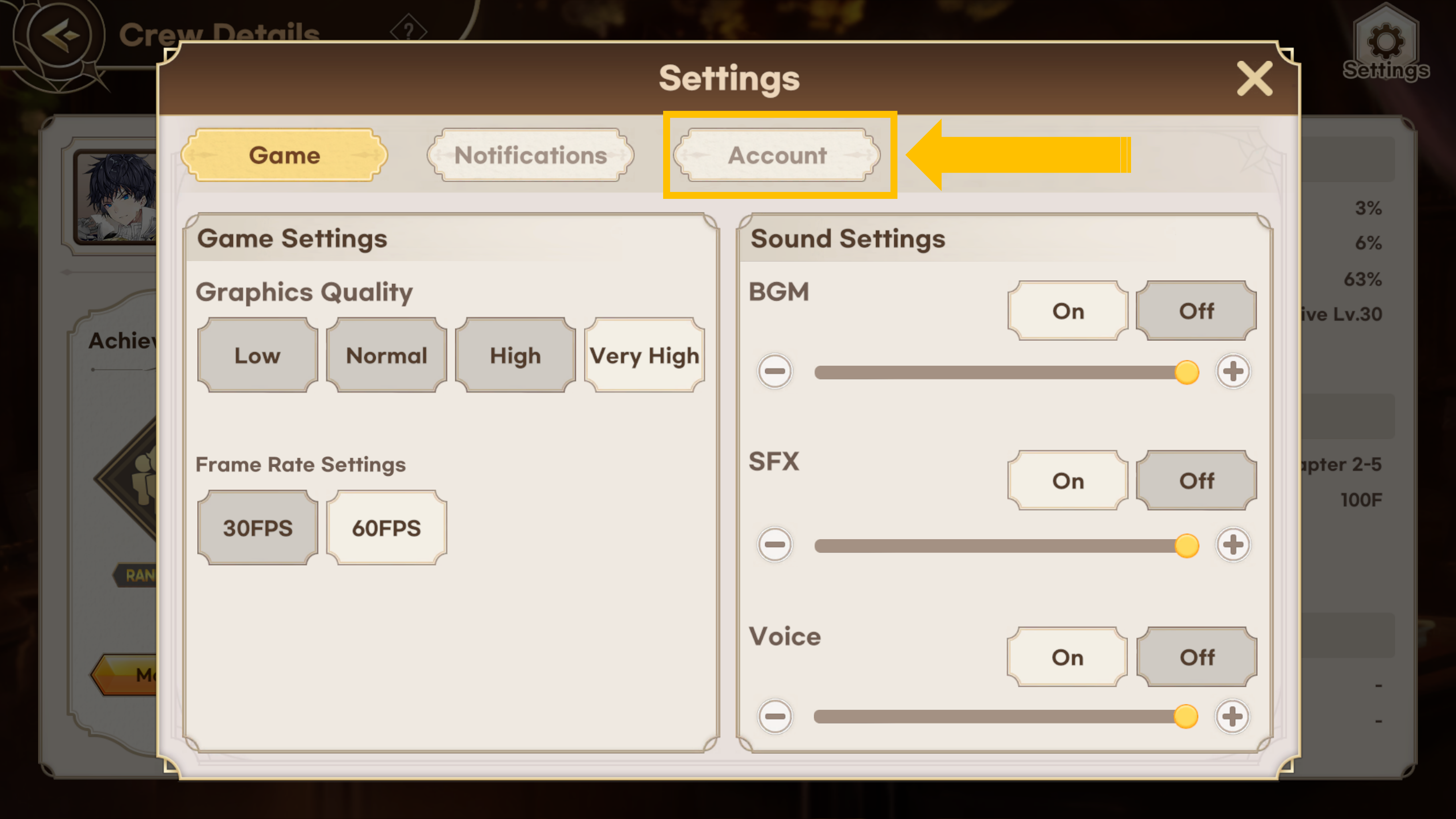Image resolution: width=1456 pixels, height=819 pixels.
Task: Increase SFX volume with plus icon
Action: (x=1233, y=545)
